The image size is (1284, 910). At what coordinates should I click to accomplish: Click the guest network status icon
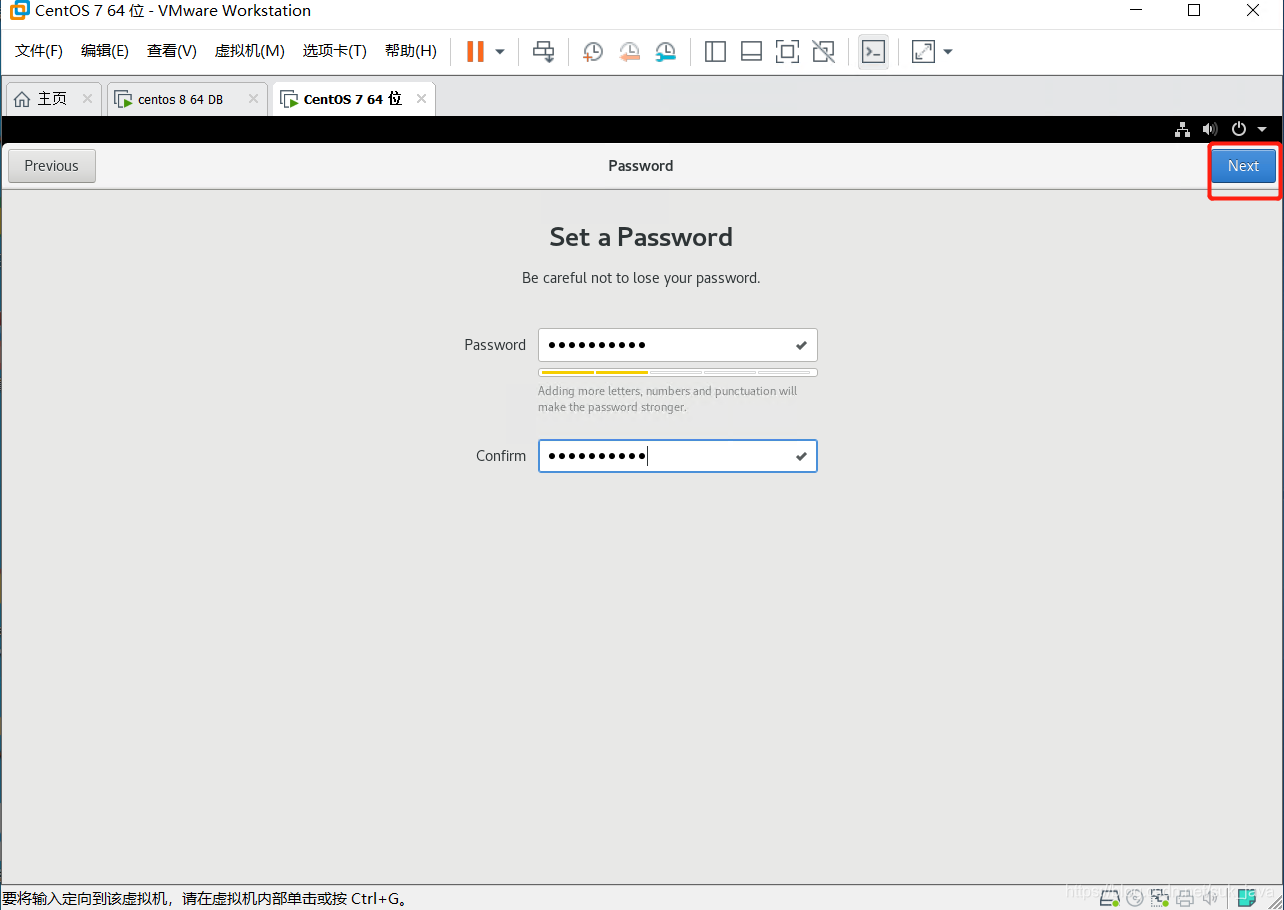pyautogui.click(x=1182, y=129)
